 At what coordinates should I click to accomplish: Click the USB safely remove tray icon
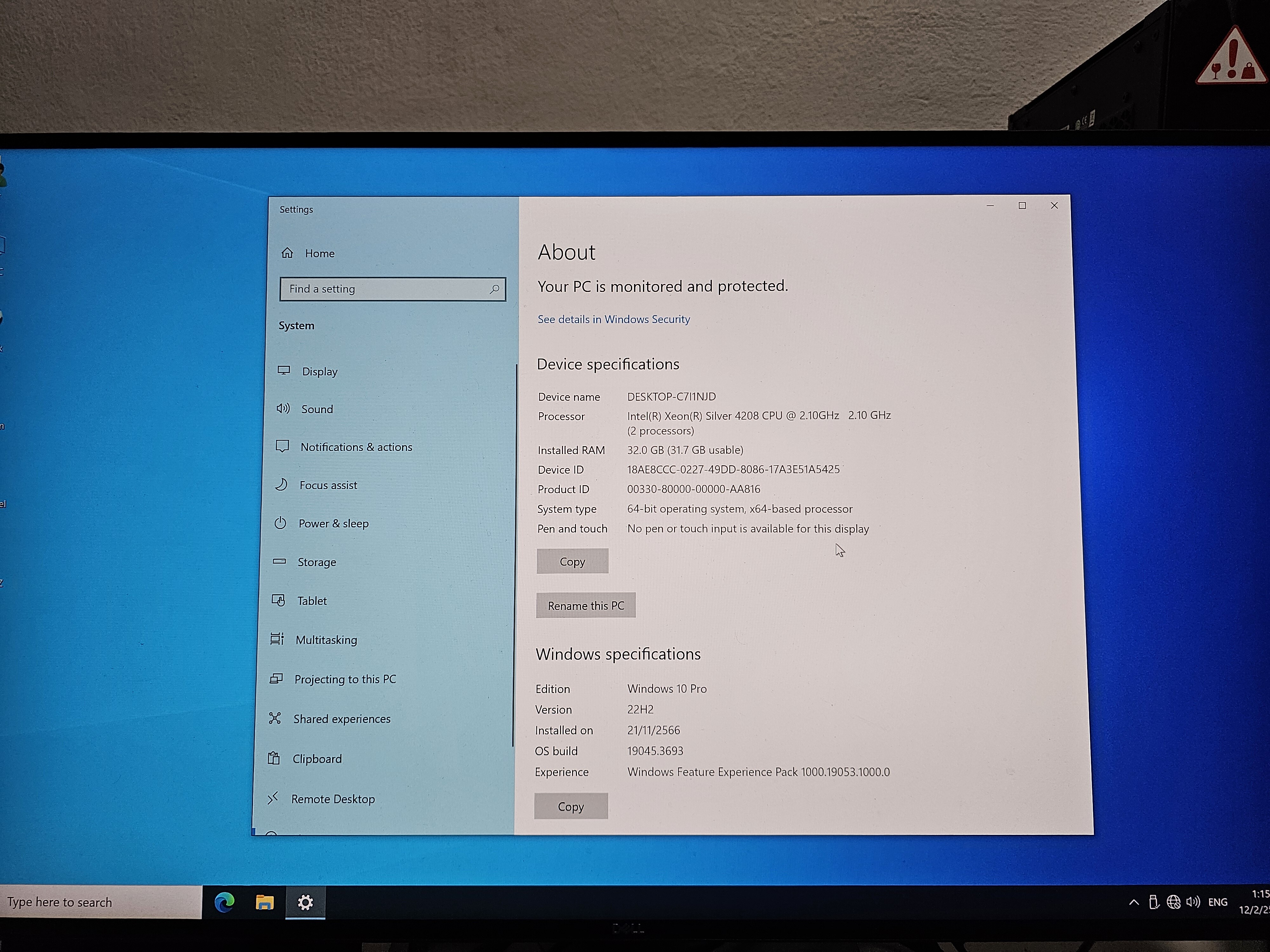pyautogui.click(x=1153, y=902)
